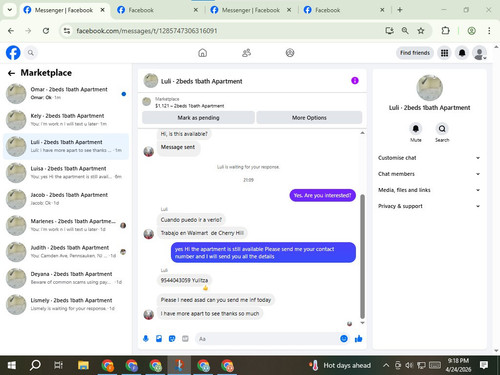Send a thumbs-up like
This screenshot has height=375, width=500.
[x=359, y=339]
